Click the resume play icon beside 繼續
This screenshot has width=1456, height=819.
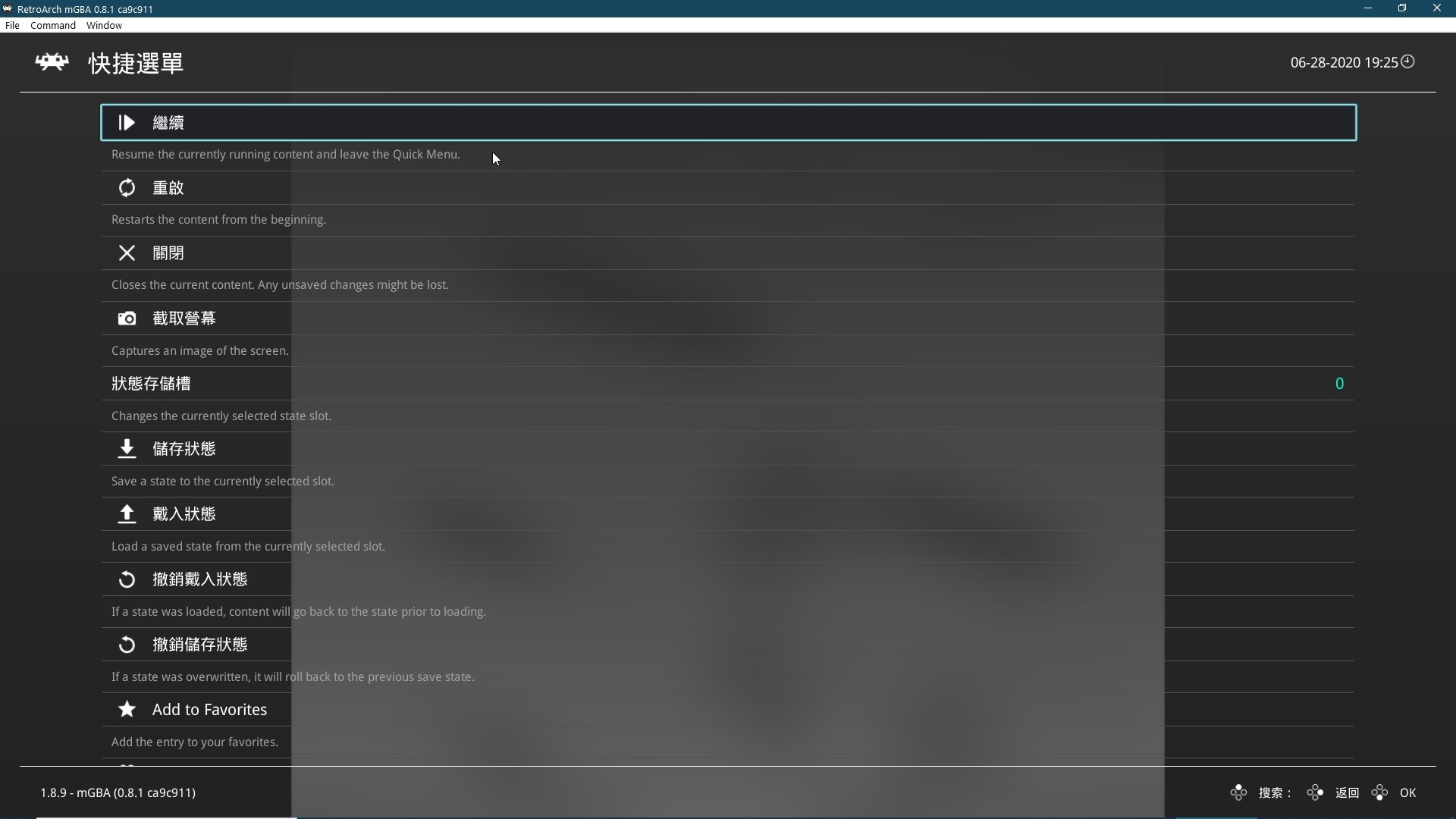tap(127, 123)
